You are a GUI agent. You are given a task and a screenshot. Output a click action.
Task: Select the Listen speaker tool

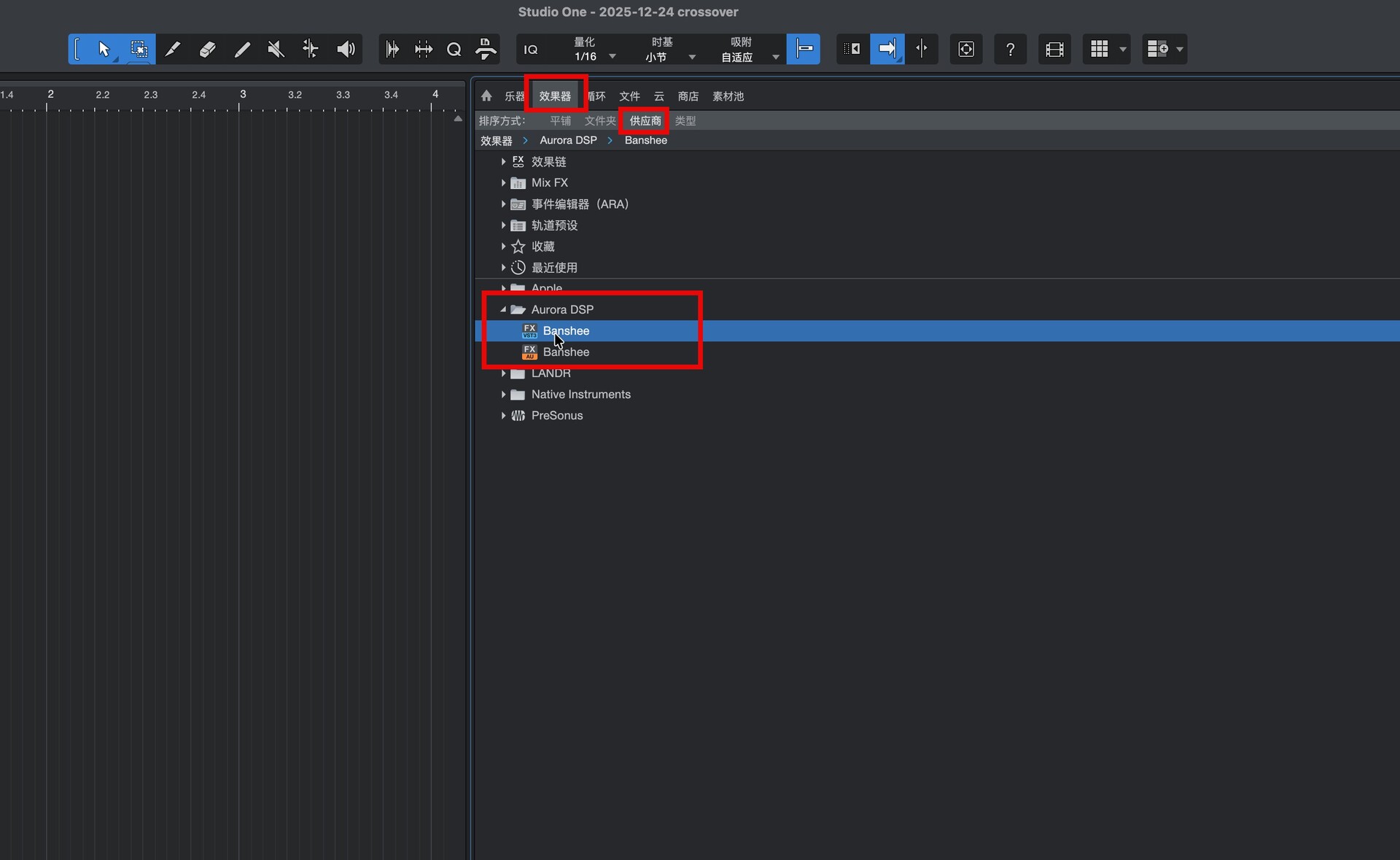346,49
